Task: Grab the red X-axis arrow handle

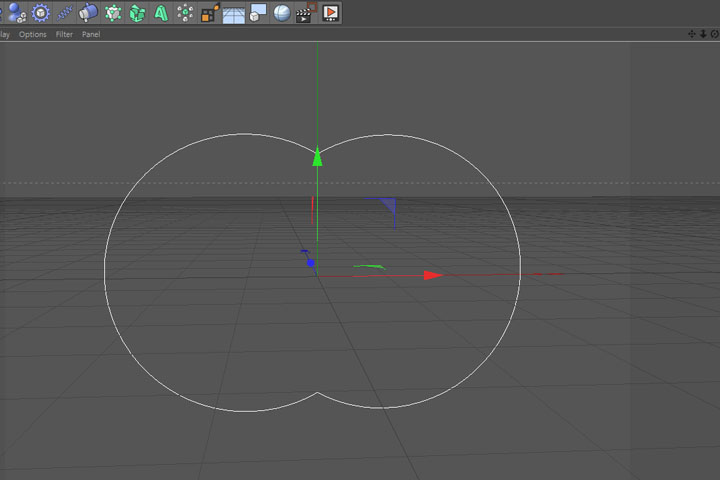Action: click(433, 275)
